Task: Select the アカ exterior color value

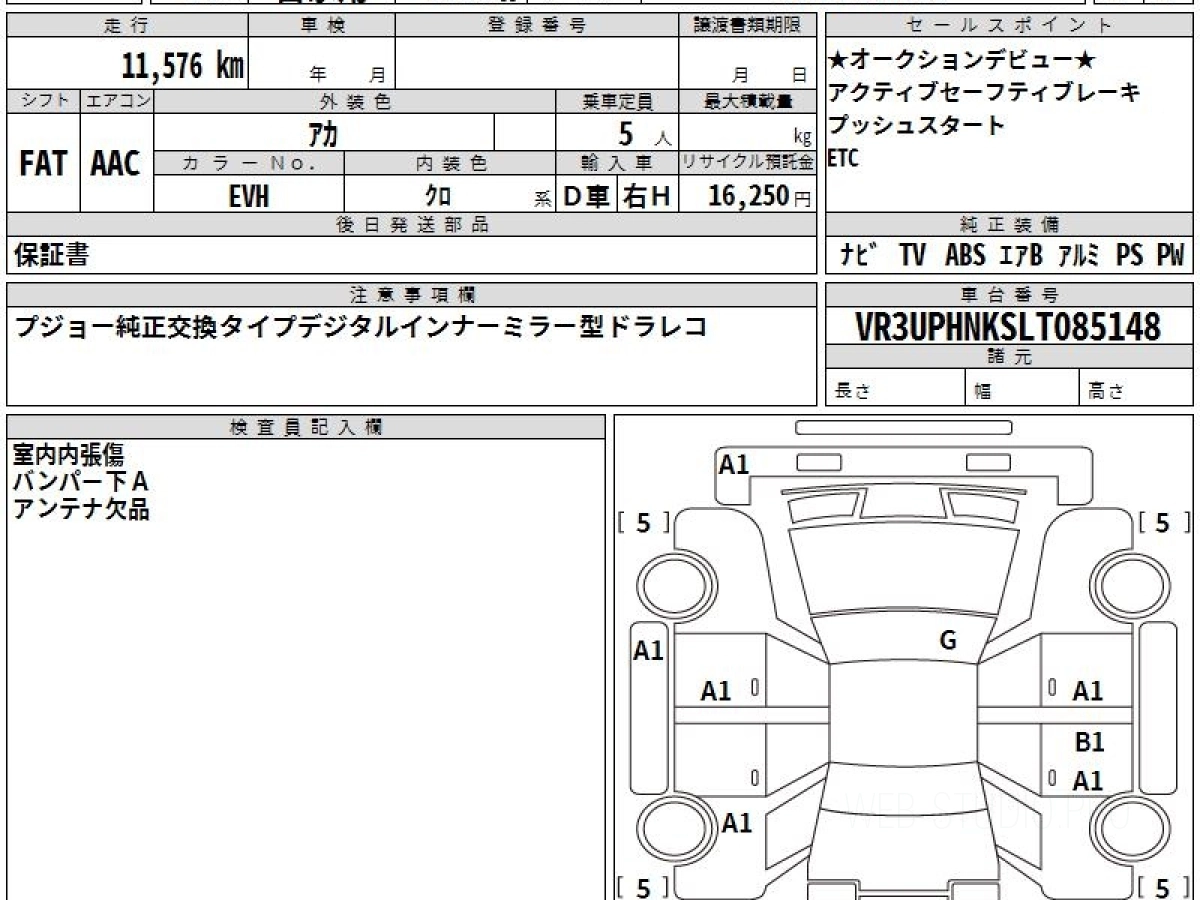Action: point(324,134)
